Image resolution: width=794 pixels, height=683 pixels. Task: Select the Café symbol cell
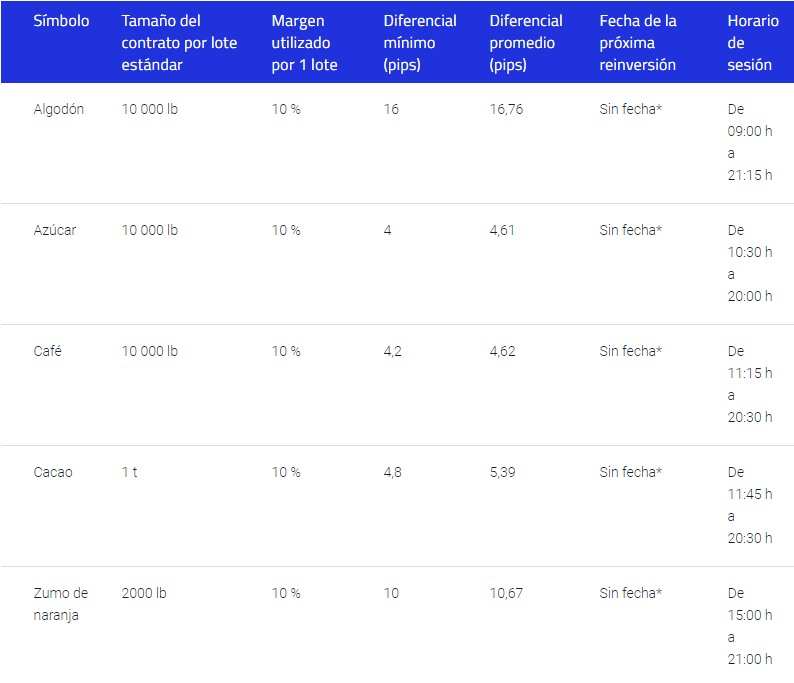(48, 351)
